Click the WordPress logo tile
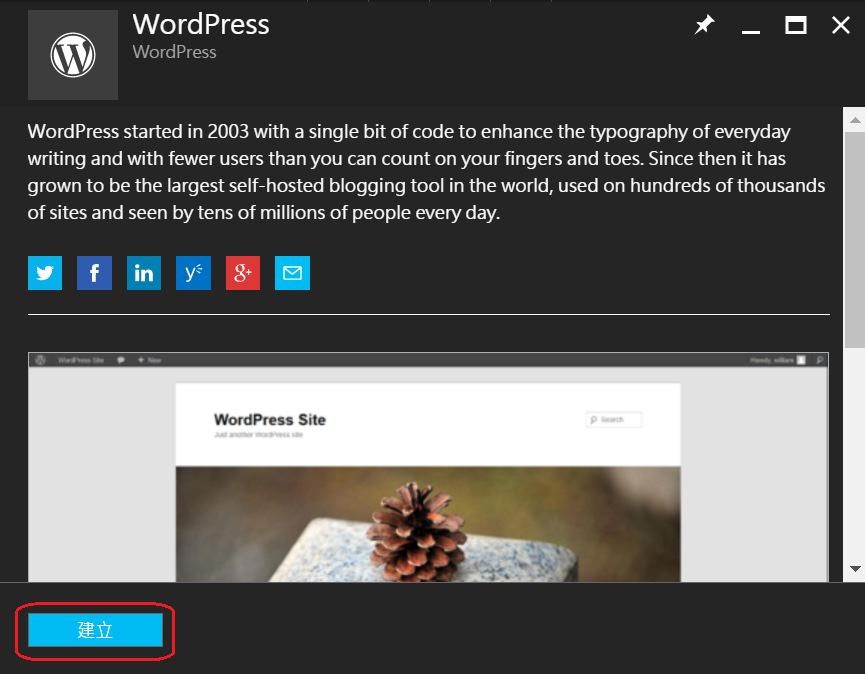The height and width of the screenshot is (674, 865). 73,55
